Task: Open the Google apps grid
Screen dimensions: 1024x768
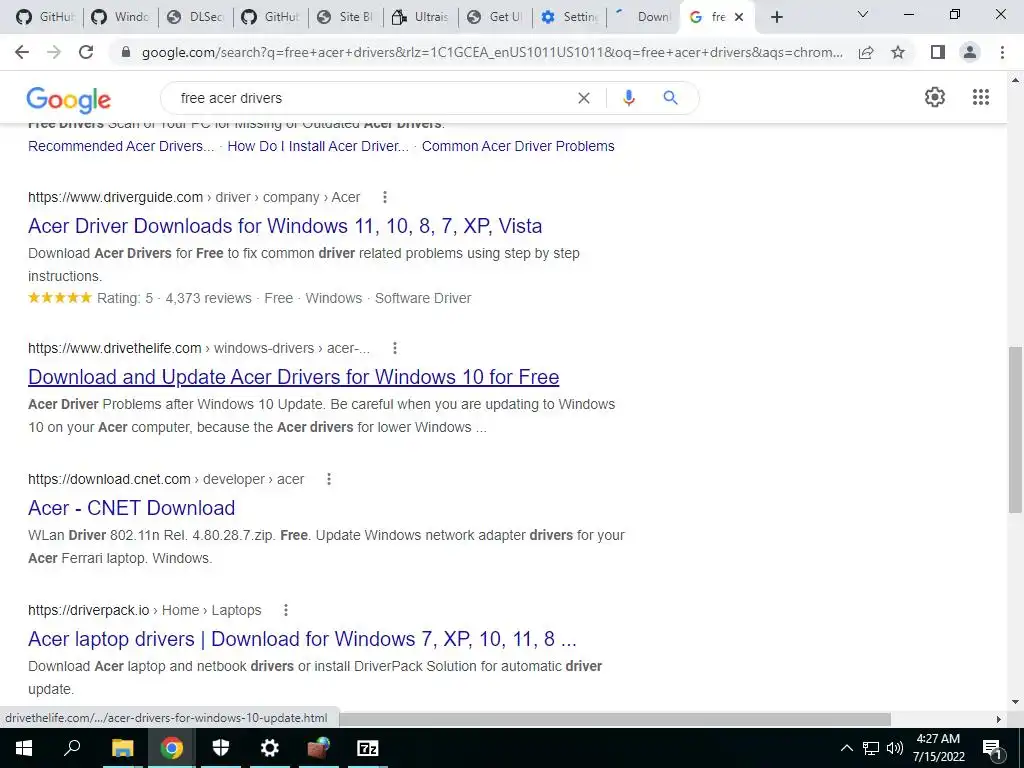Action: tap(980, 97)
